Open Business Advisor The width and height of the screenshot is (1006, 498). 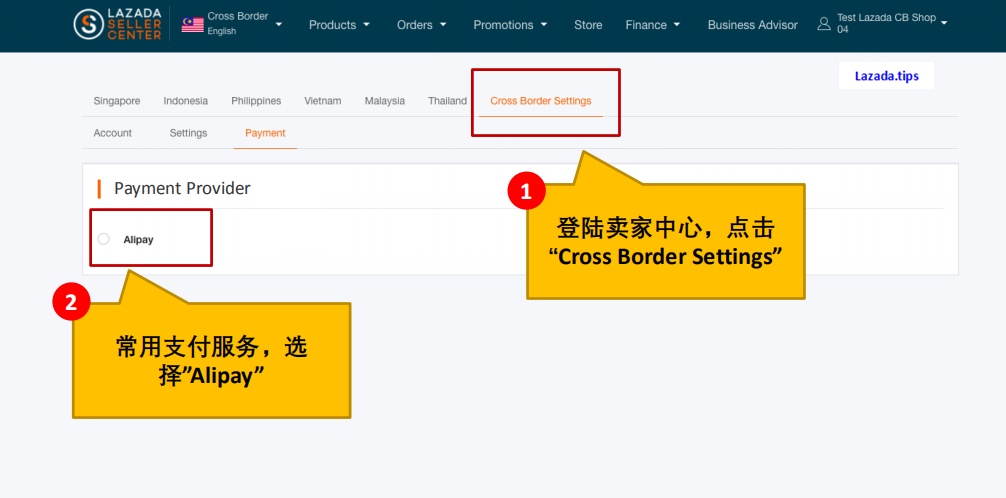752,25
